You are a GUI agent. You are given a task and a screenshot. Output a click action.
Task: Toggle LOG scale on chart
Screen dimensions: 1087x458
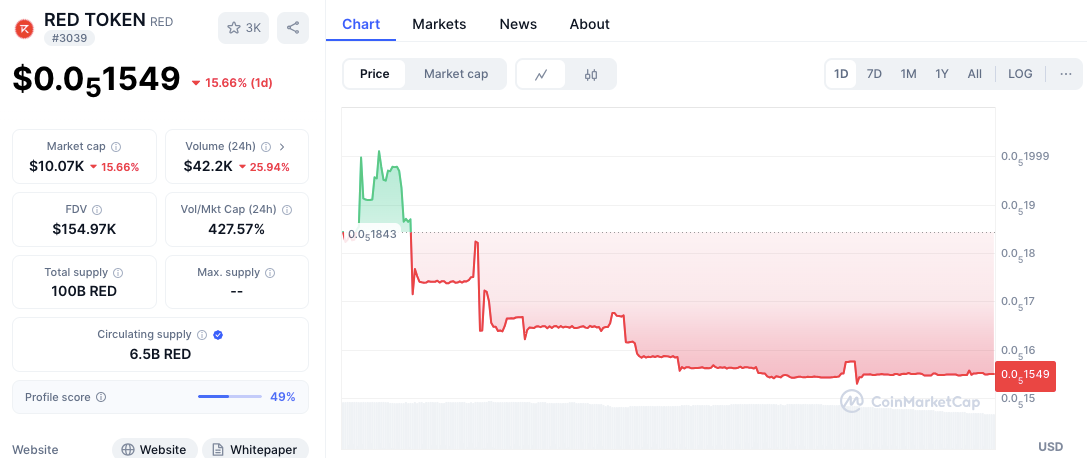(1020, 74)
